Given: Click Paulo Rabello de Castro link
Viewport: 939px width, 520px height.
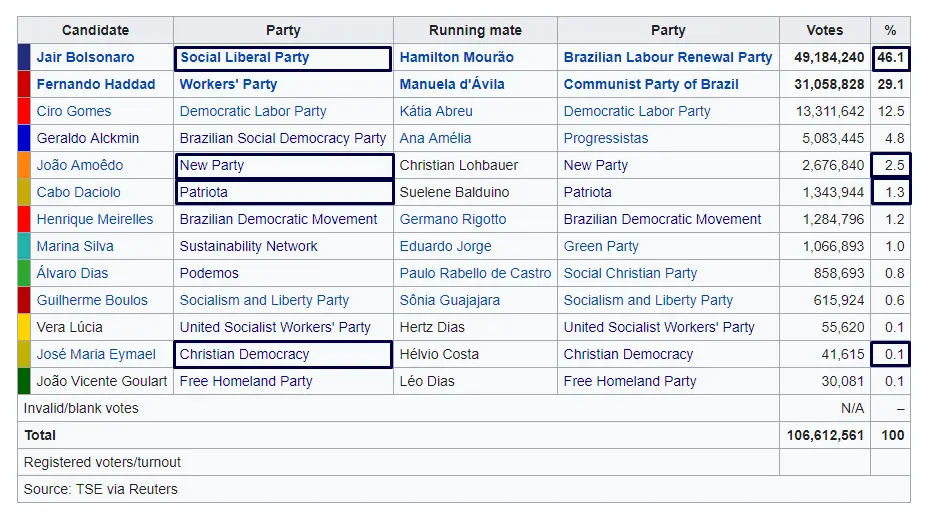Looking at the screenshot, I should pyautogui.click(x=475, y=273).
